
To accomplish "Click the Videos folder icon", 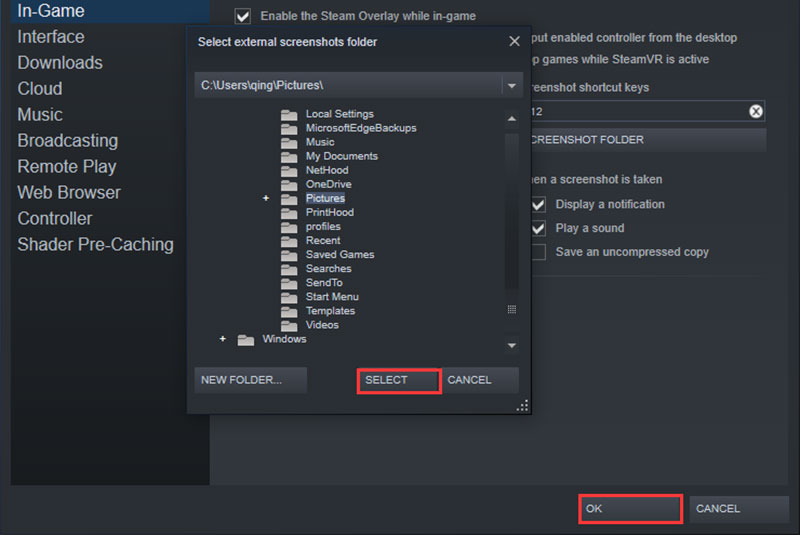I will coord(289,325).
